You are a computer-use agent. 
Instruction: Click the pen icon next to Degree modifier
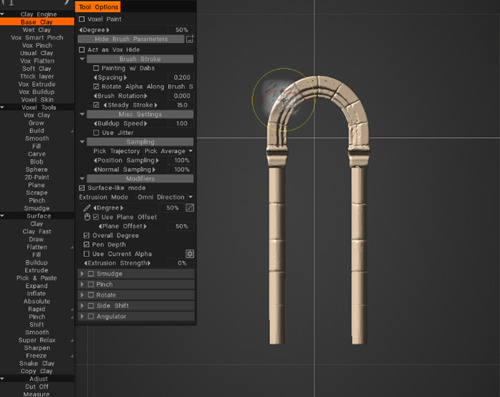click(x=87, y=208)
